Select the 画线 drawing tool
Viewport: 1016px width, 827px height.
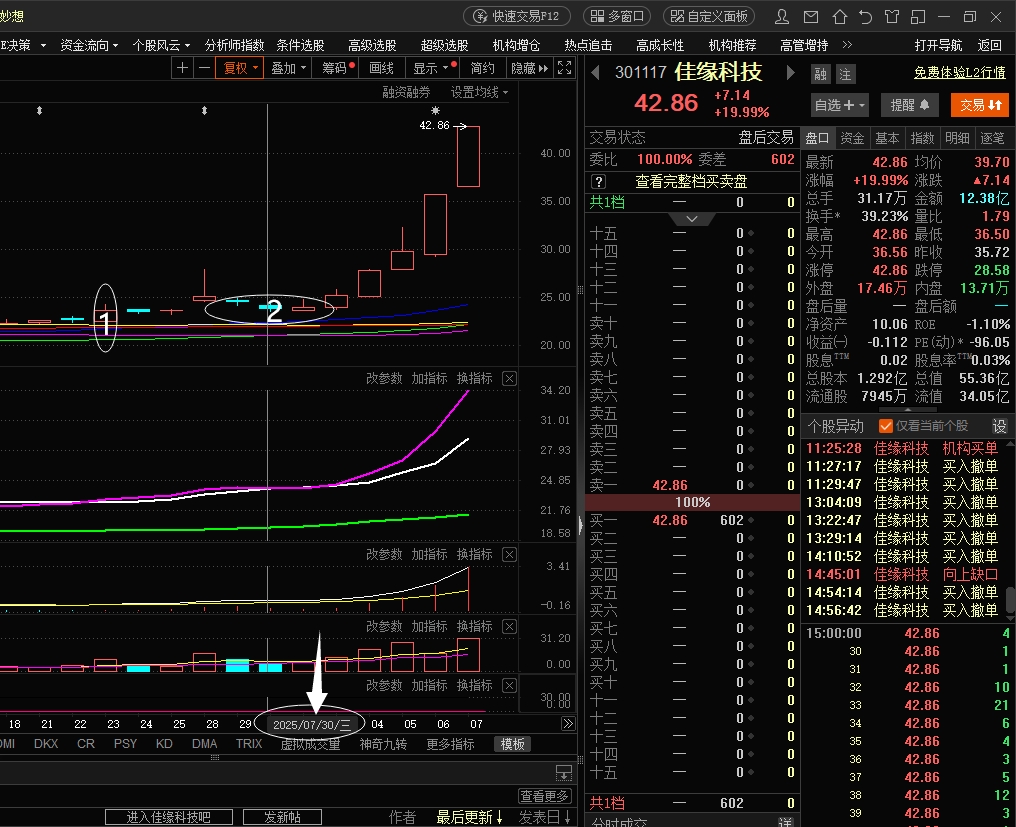[x=381, y=67]
